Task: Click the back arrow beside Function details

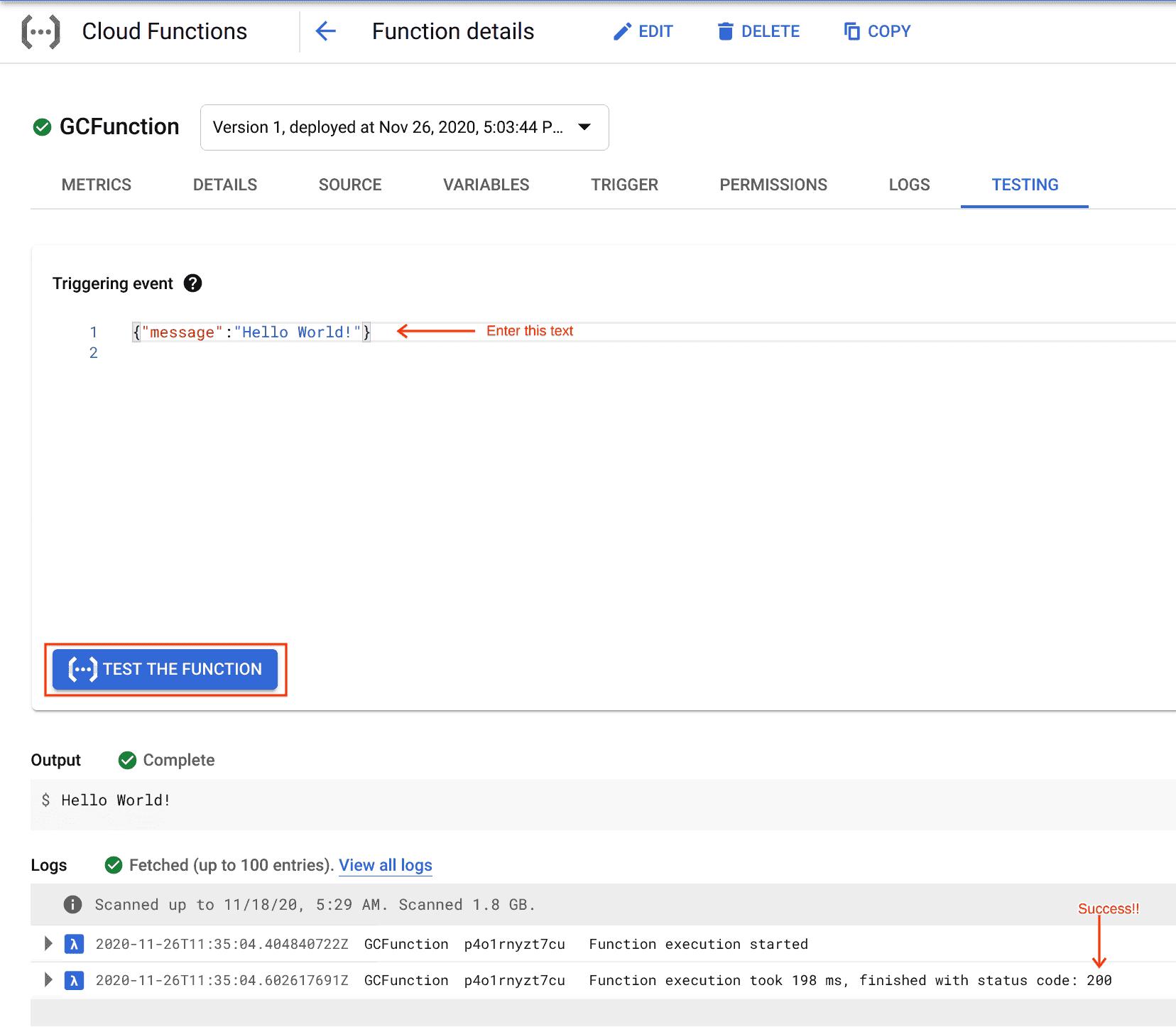Action: click(325, 31)
